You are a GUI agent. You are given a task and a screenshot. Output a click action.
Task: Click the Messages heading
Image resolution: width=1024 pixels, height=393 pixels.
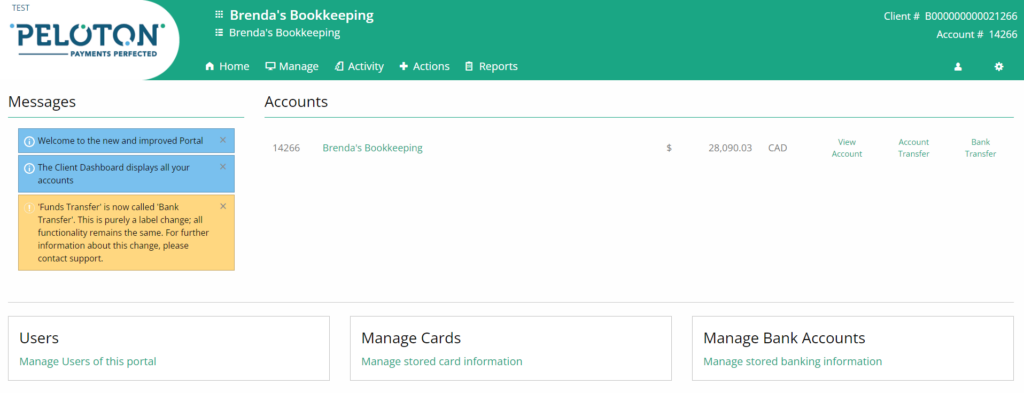pos(42,102)
